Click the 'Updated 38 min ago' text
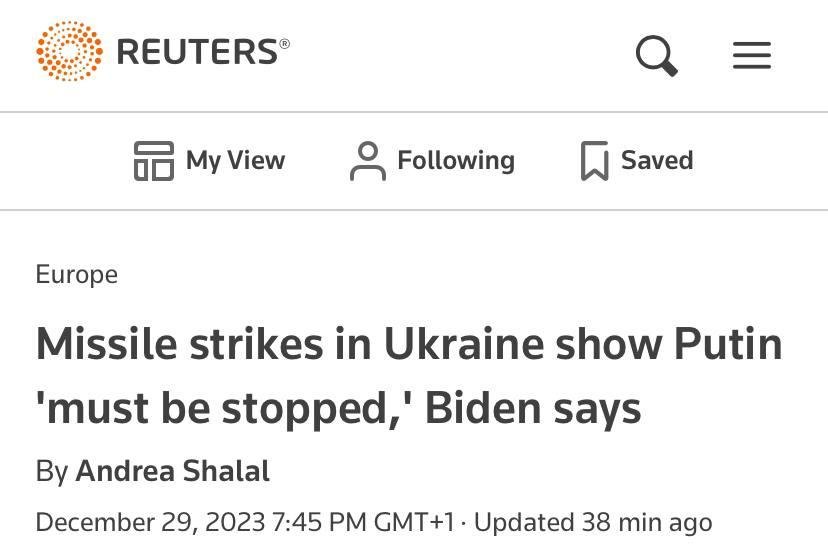Image resolution: width=828 pixels, height=555 pixels. [x=592, y=522]
